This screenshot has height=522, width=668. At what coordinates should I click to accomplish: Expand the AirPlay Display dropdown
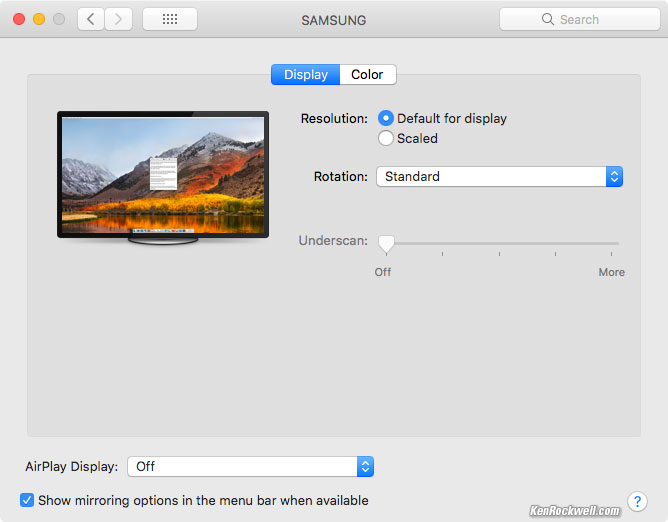coord(250,466)
